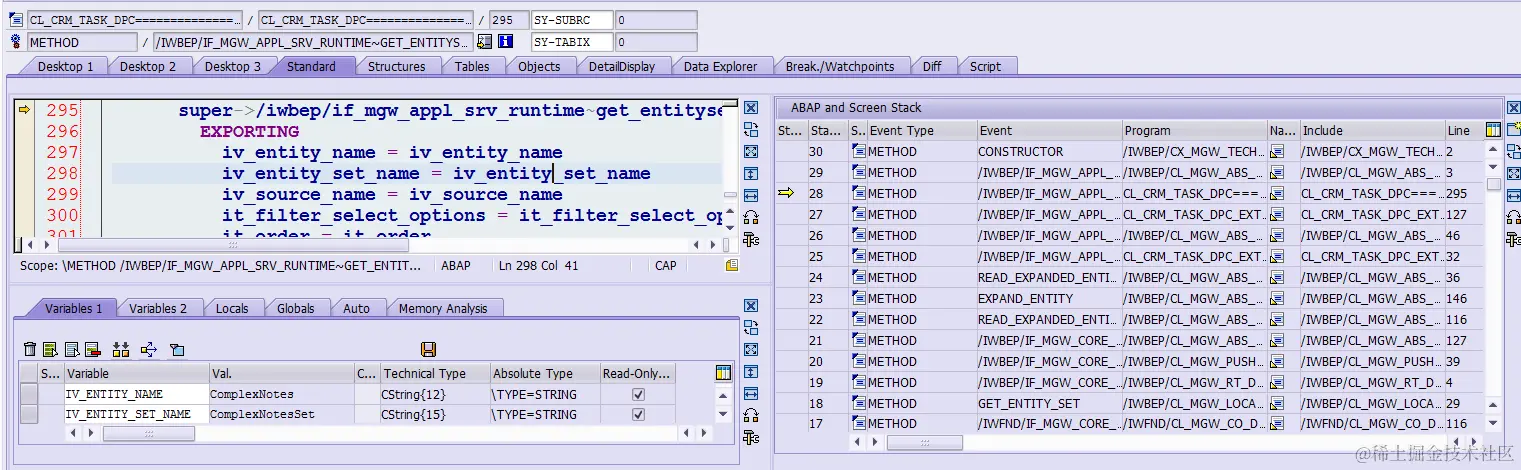Click the stack row 28 current-position arrow

pyautogui.click(x=786, y=194)
